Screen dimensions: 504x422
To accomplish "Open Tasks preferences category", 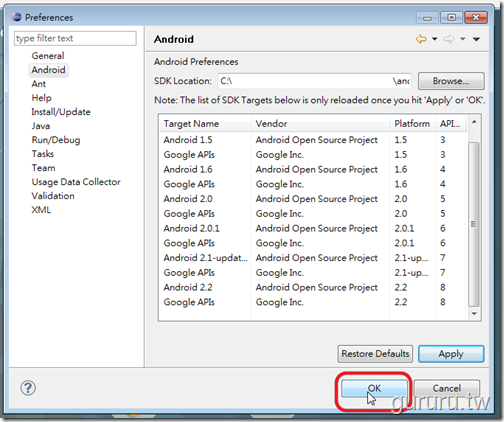I will click(43, 154).
